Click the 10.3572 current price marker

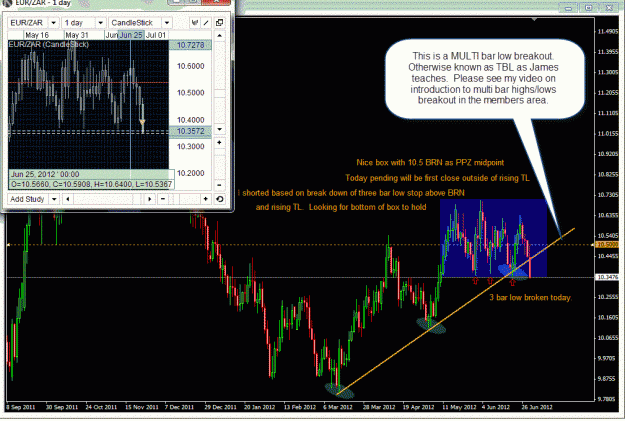pyautogui.click(x=191, y=131)
